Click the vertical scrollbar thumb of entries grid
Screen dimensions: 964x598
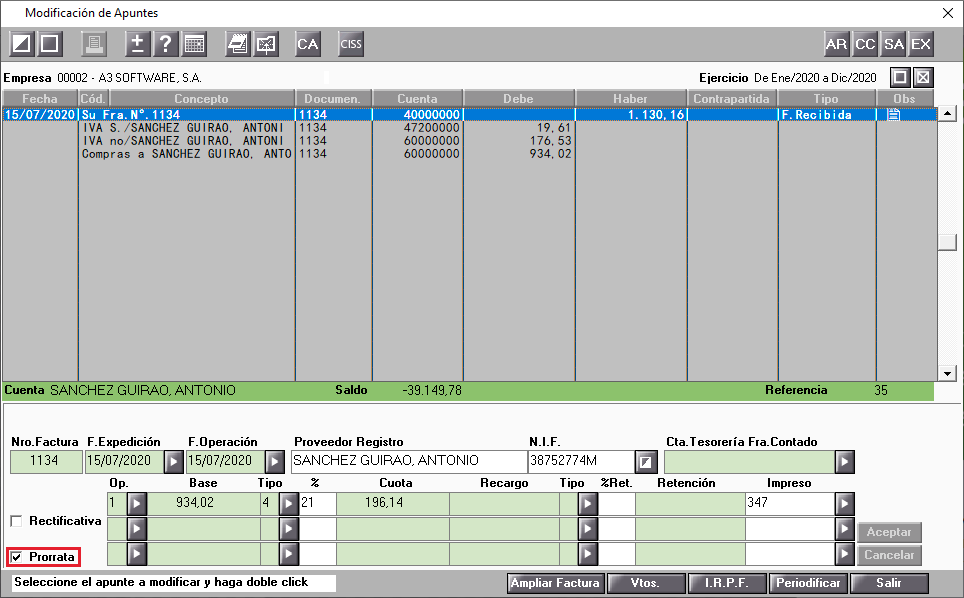[947, 242]
